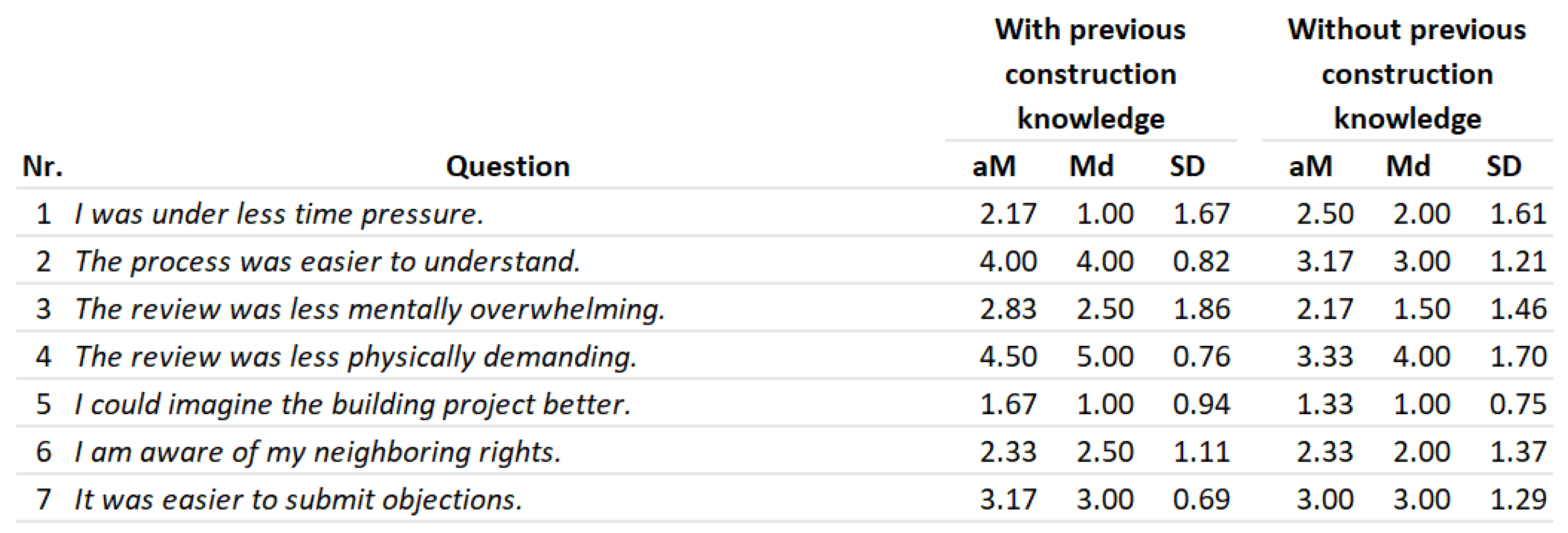The height and width of the screenshot is (533, 1568).
Task: Click the 5.00 median value in row 4
Action: (x=1105, y=356)
